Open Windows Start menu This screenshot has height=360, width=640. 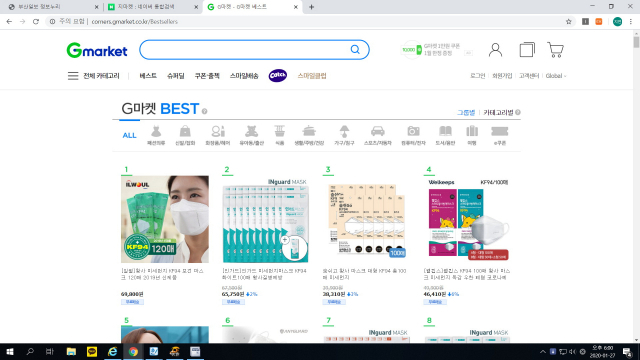9,351
